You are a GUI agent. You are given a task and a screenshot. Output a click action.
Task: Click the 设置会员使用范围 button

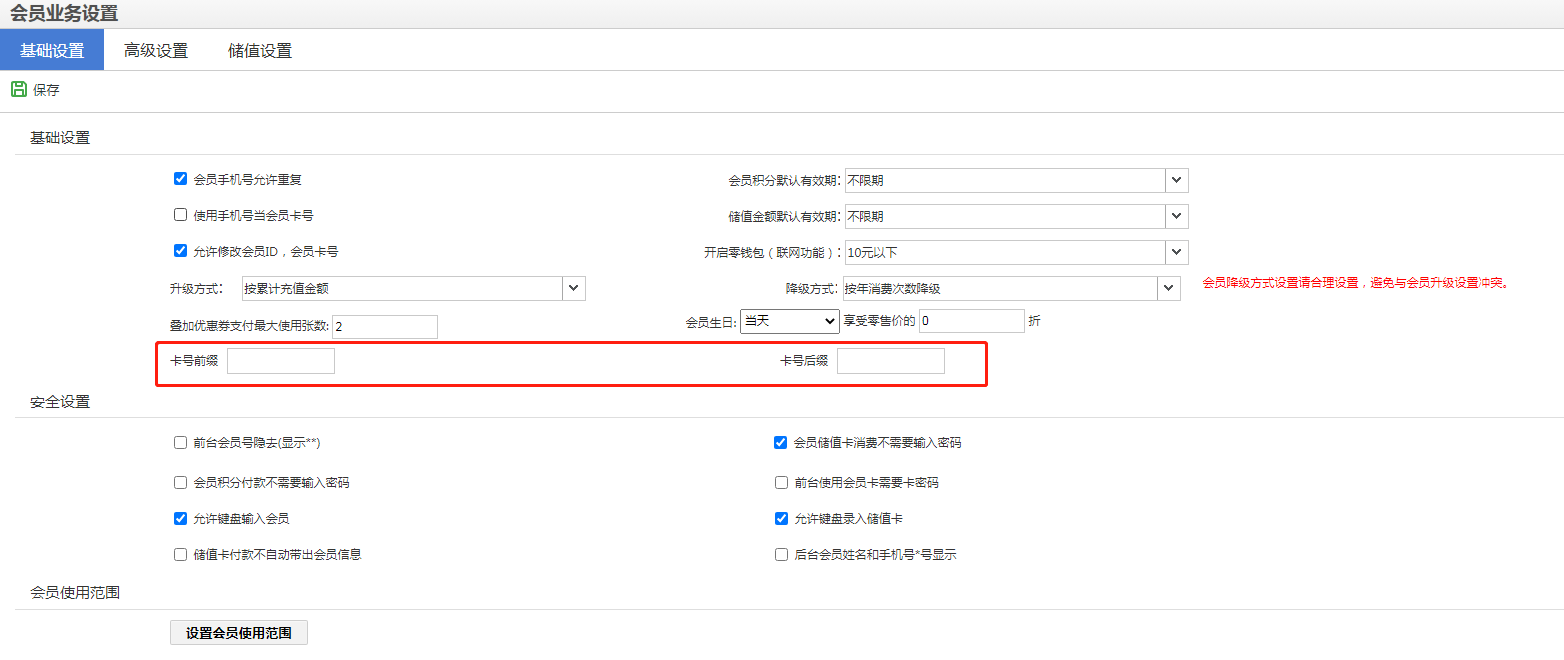[x=239, y=633]
